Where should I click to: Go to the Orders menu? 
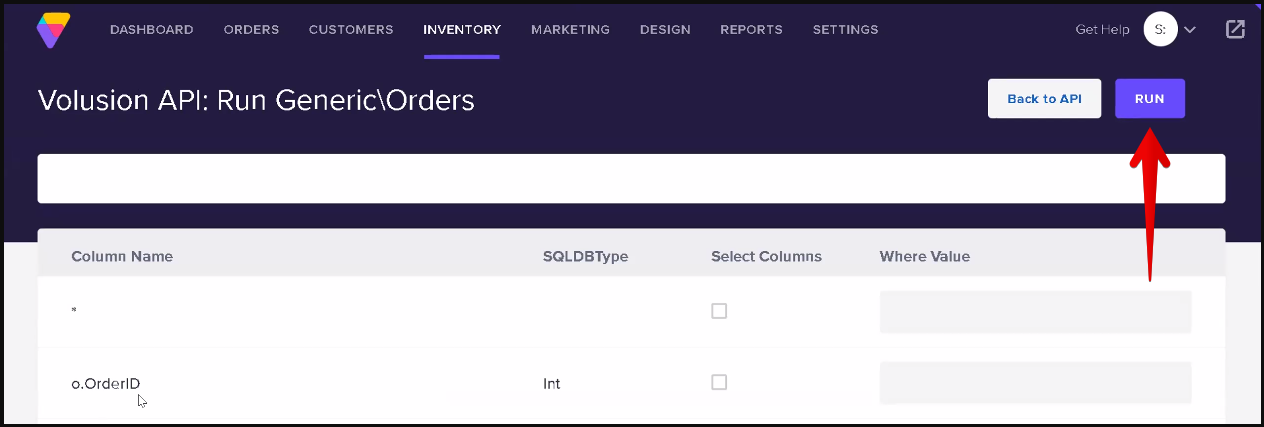(251, 30)
